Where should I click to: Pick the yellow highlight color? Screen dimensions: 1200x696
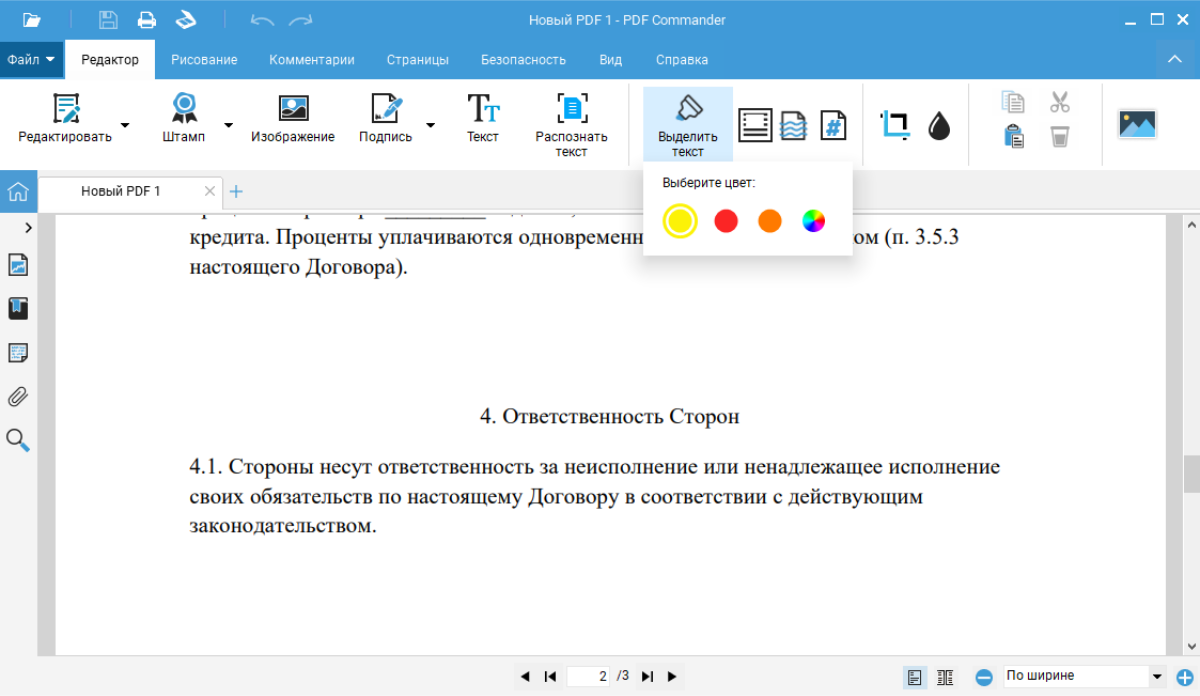(x=679, y=221)
